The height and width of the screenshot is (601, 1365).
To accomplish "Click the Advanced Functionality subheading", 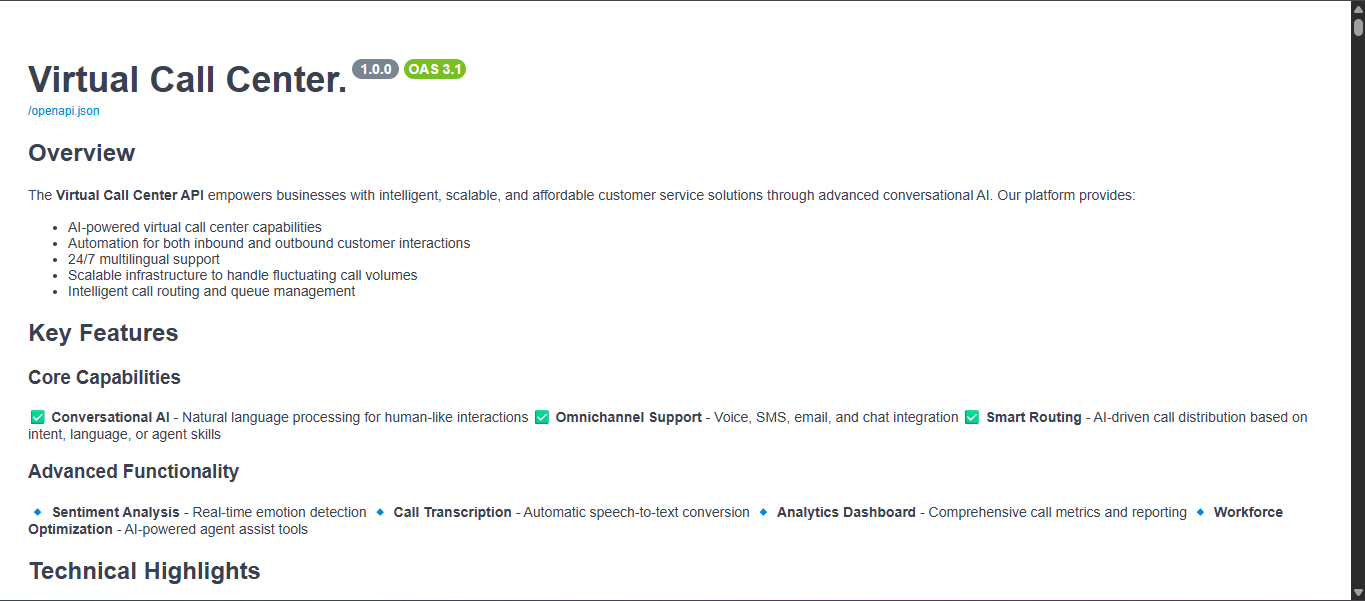I will pyautogui.click(x=134, y=471).
